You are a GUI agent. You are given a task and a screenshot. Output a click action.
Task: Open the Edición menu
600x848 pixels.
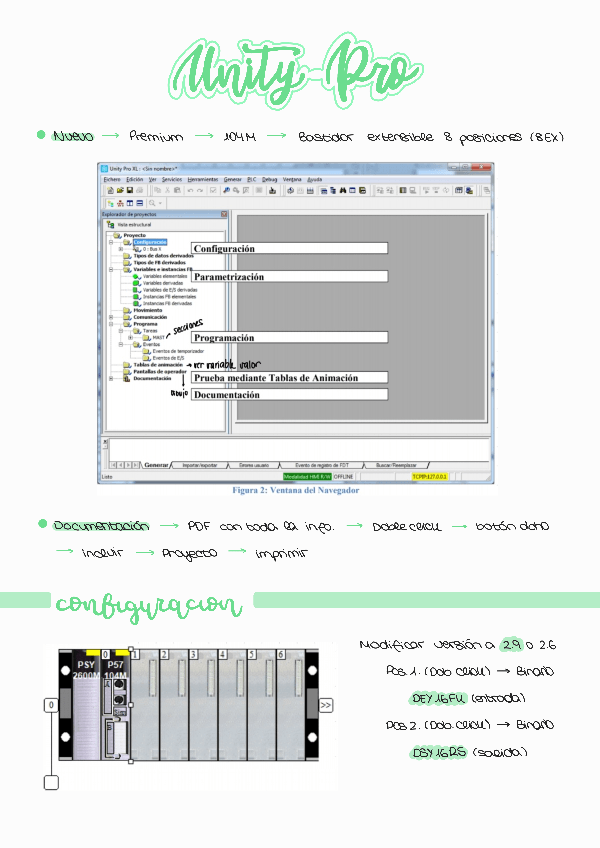pyautogui.click(x=135, y=180)
